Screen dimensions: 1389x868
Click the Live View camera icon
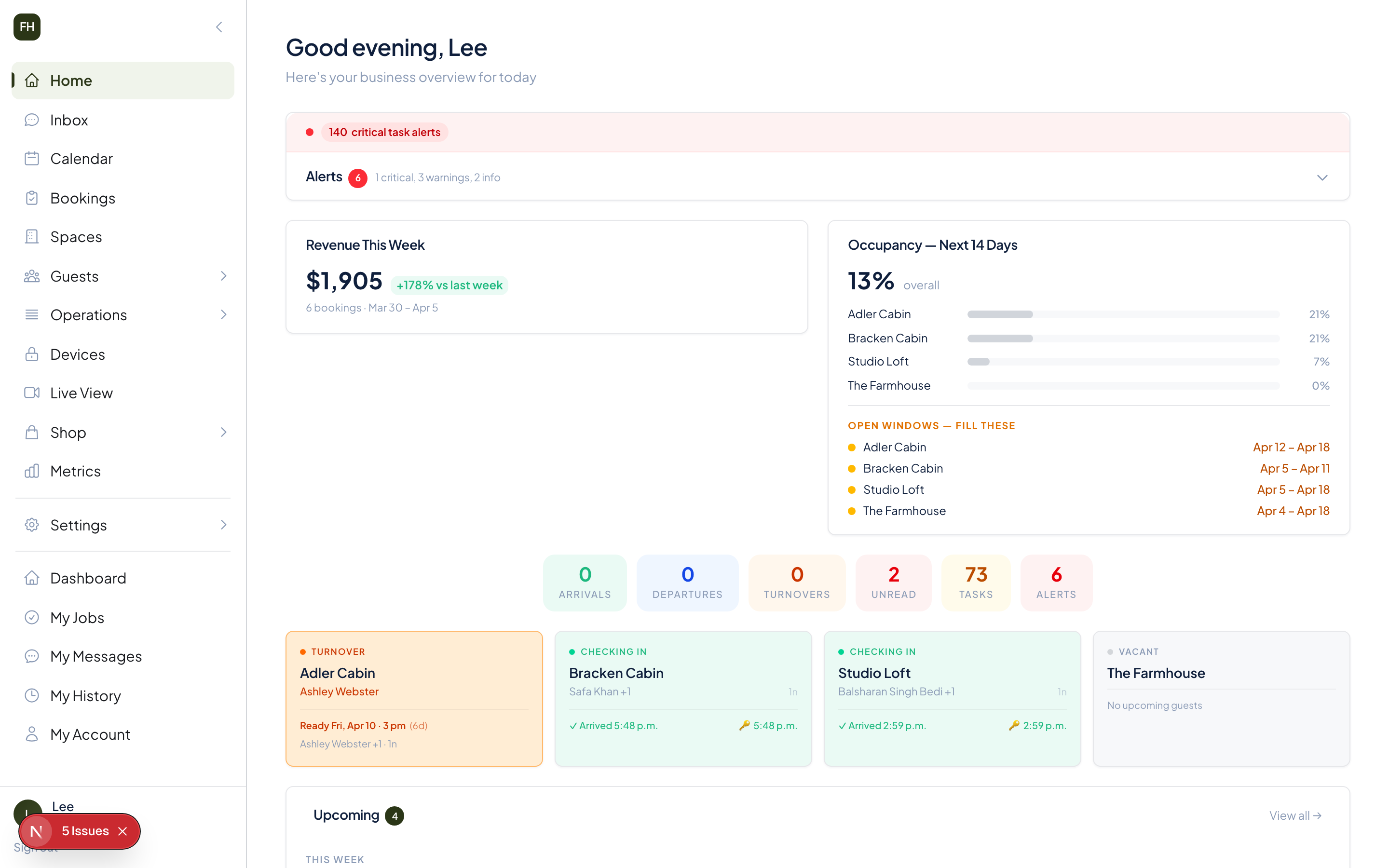pyautogui.click(x=32, y=393)
